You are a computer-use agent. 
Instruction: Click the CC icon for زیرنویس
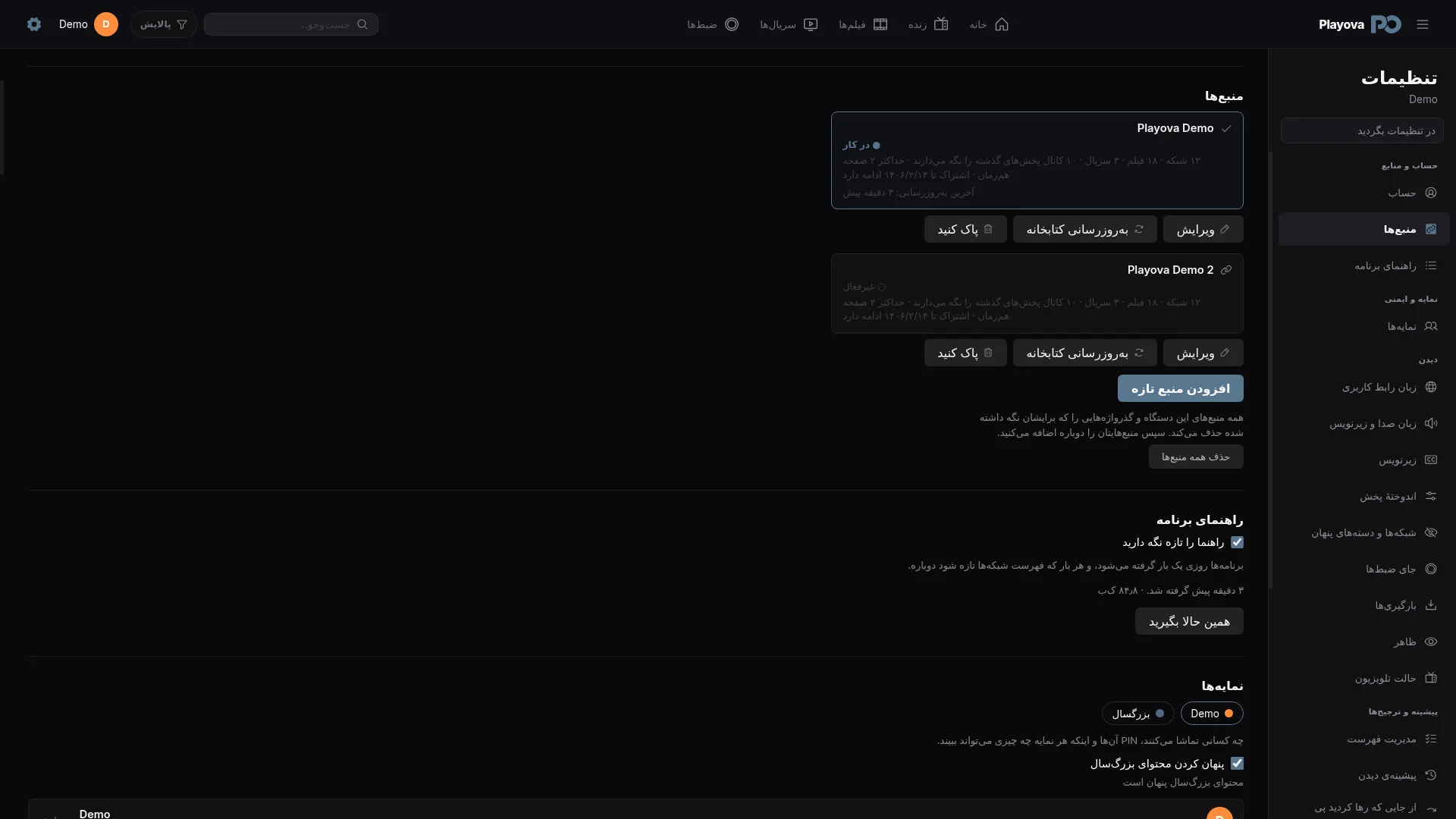tap(1431, 460)
